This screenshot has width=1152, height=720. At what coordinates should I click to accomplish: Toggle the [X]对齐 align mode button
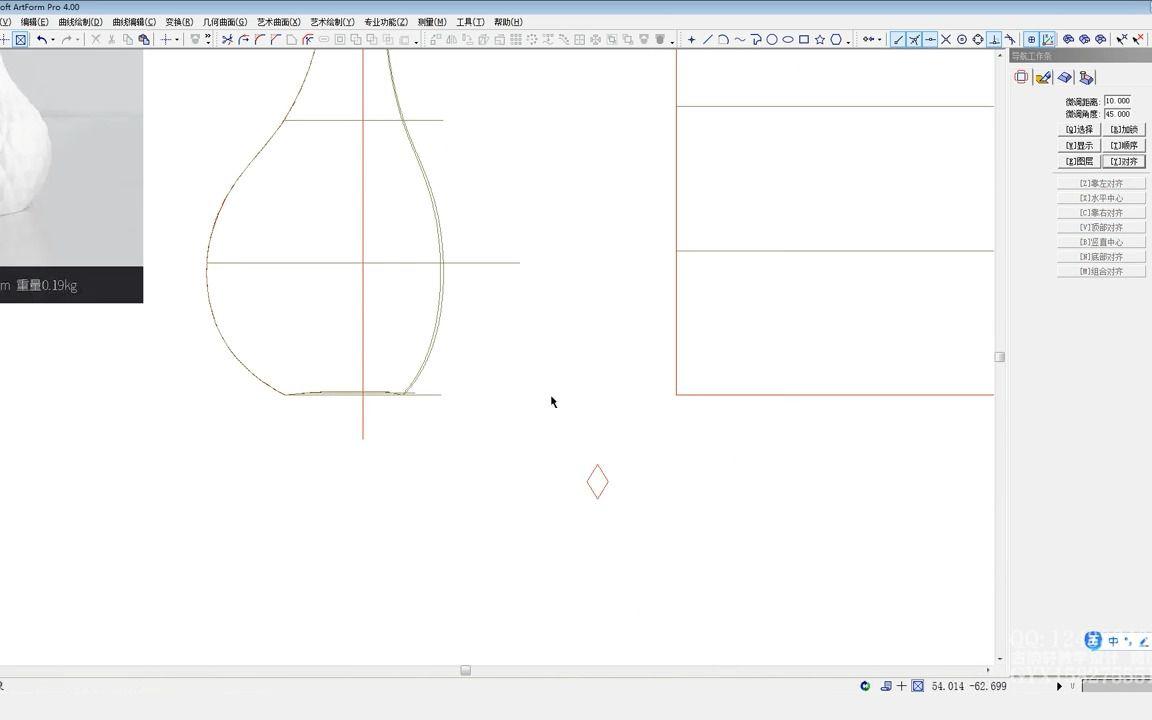pyautogui.click(x=1123, y=161)
